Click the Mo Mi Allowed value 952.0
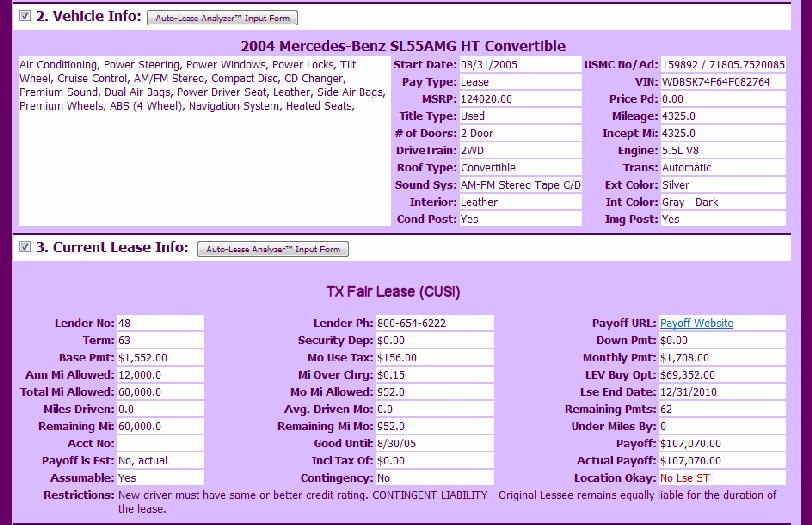812x525 pixels. point(434,392)
